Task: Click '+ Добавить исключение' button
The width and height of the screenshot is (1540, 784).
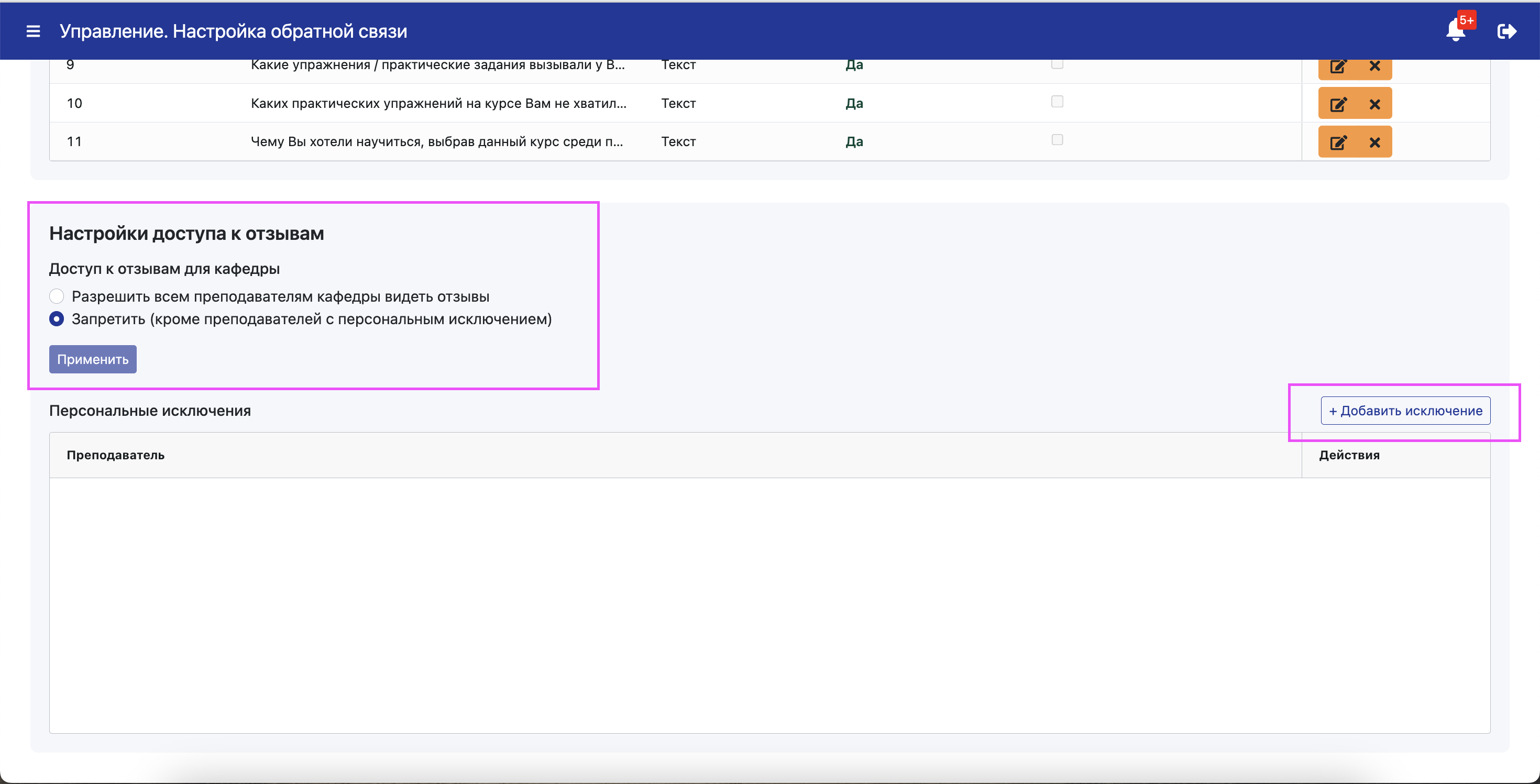Action: (1405, 411)
